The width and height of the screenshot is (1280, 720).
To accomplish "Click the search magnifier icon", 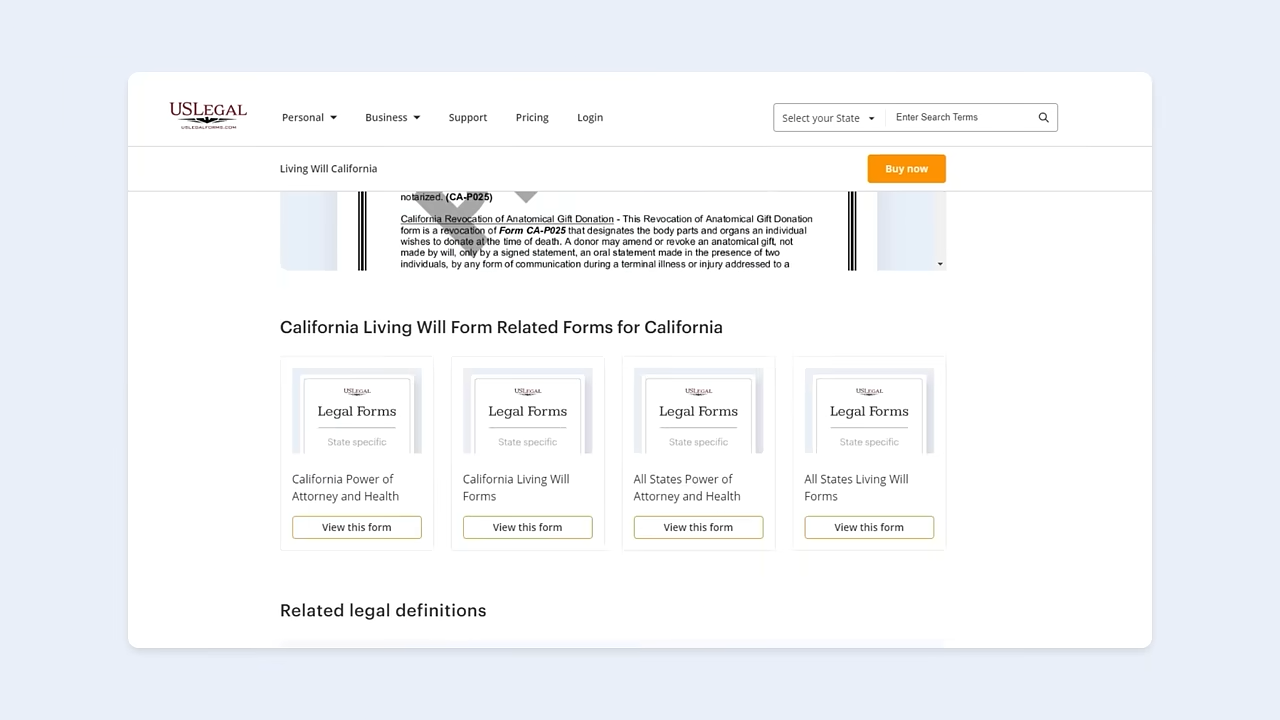I will 1043,118.
